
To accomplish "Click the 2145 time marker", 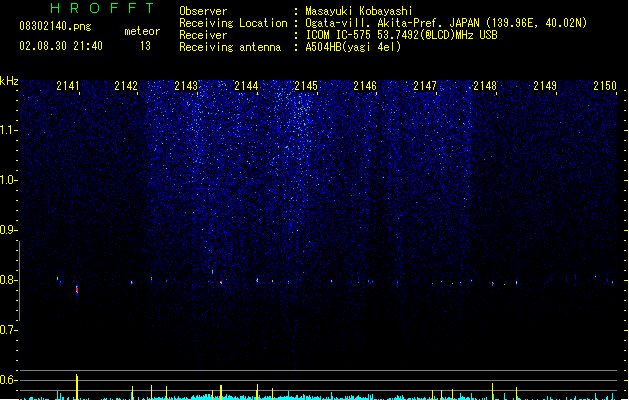I will [x=306, y=86].
